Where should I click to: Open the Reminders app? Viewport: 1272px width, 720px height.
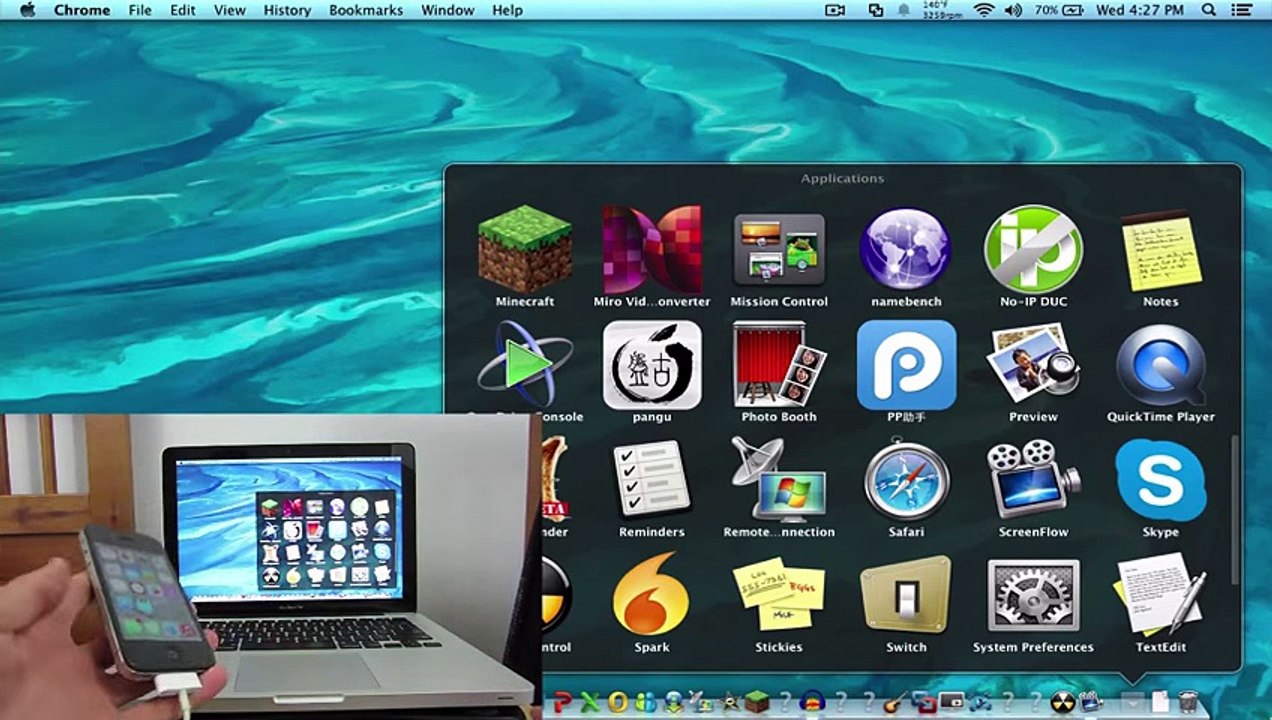[x=652, y=480]
